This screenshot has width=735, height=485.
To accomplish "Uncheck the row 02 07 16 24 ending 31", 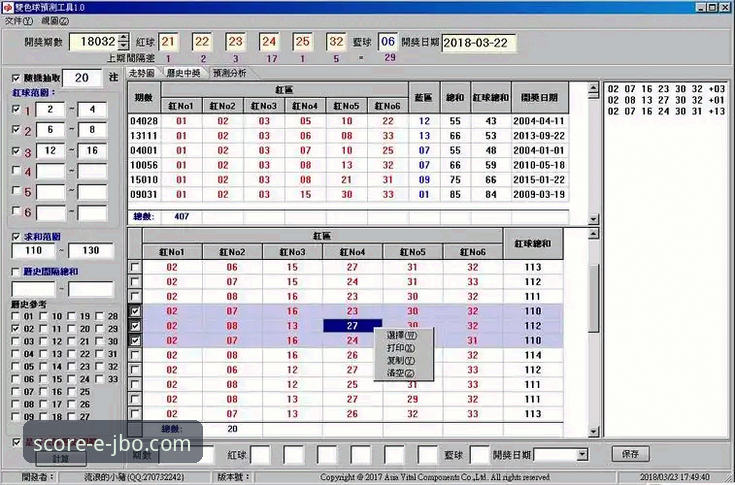I will pos(135,341).
